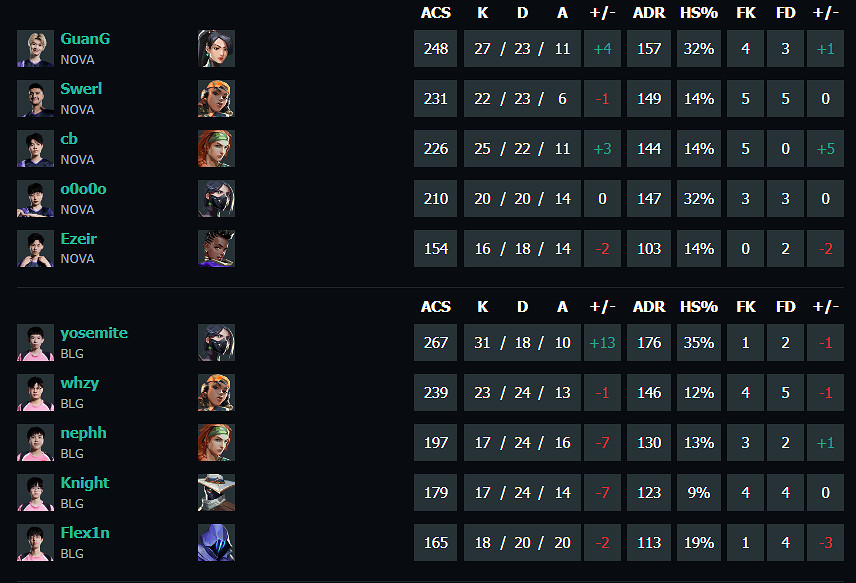The image size is (856, 583).
Task: Click the agent icon in cb's row
Action: 216,149
